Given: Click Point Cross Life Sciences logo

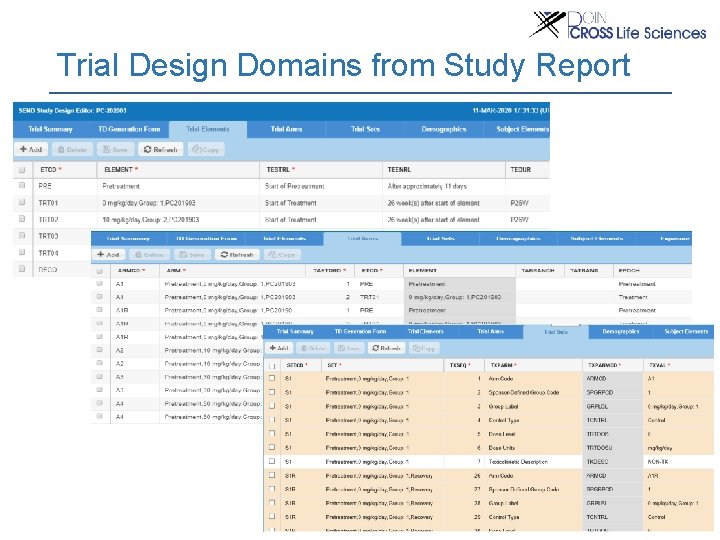Looking at the screenshot, I should (x=618, y=25).
